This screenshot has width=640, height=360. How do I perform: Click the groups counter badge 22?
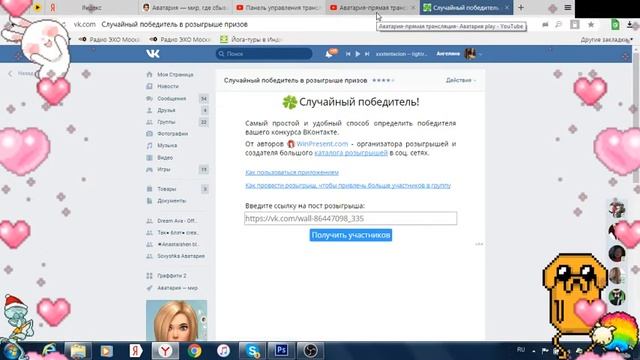click(x=204, y=122)
